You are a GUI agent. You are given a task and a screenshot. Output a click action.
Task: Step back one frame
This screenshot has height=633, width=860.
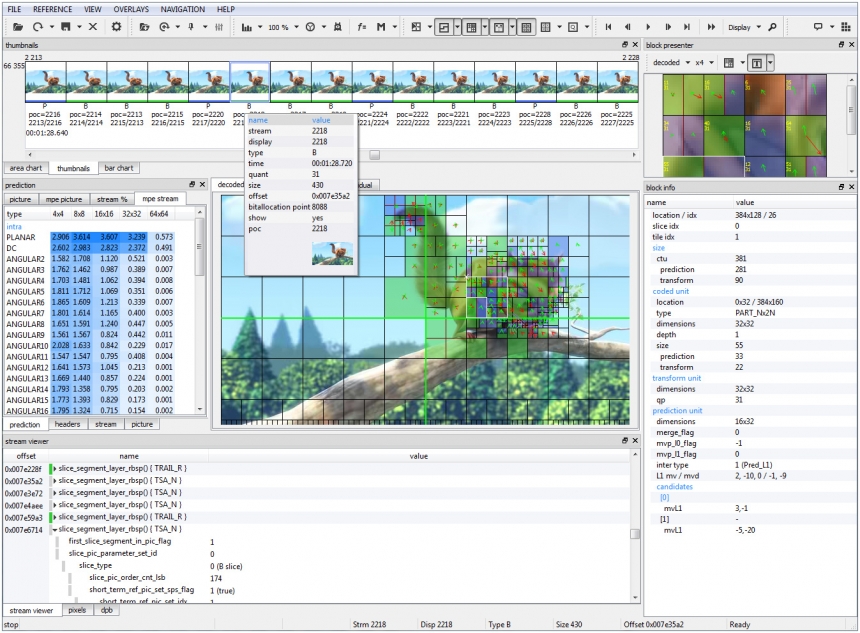tap(627, 27)
